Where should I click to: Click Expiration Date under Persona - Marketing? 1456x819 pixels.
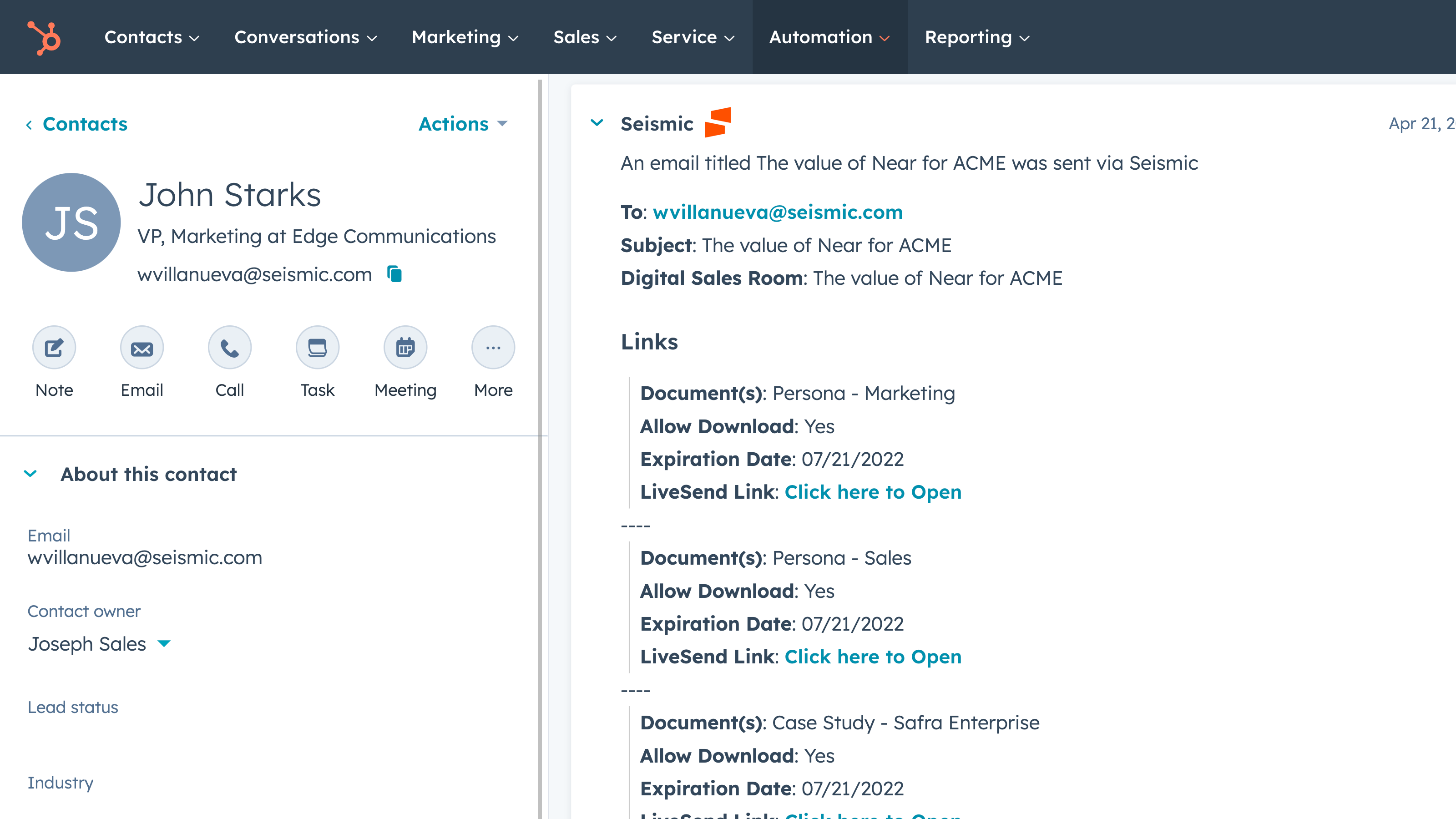click(772, 459)
